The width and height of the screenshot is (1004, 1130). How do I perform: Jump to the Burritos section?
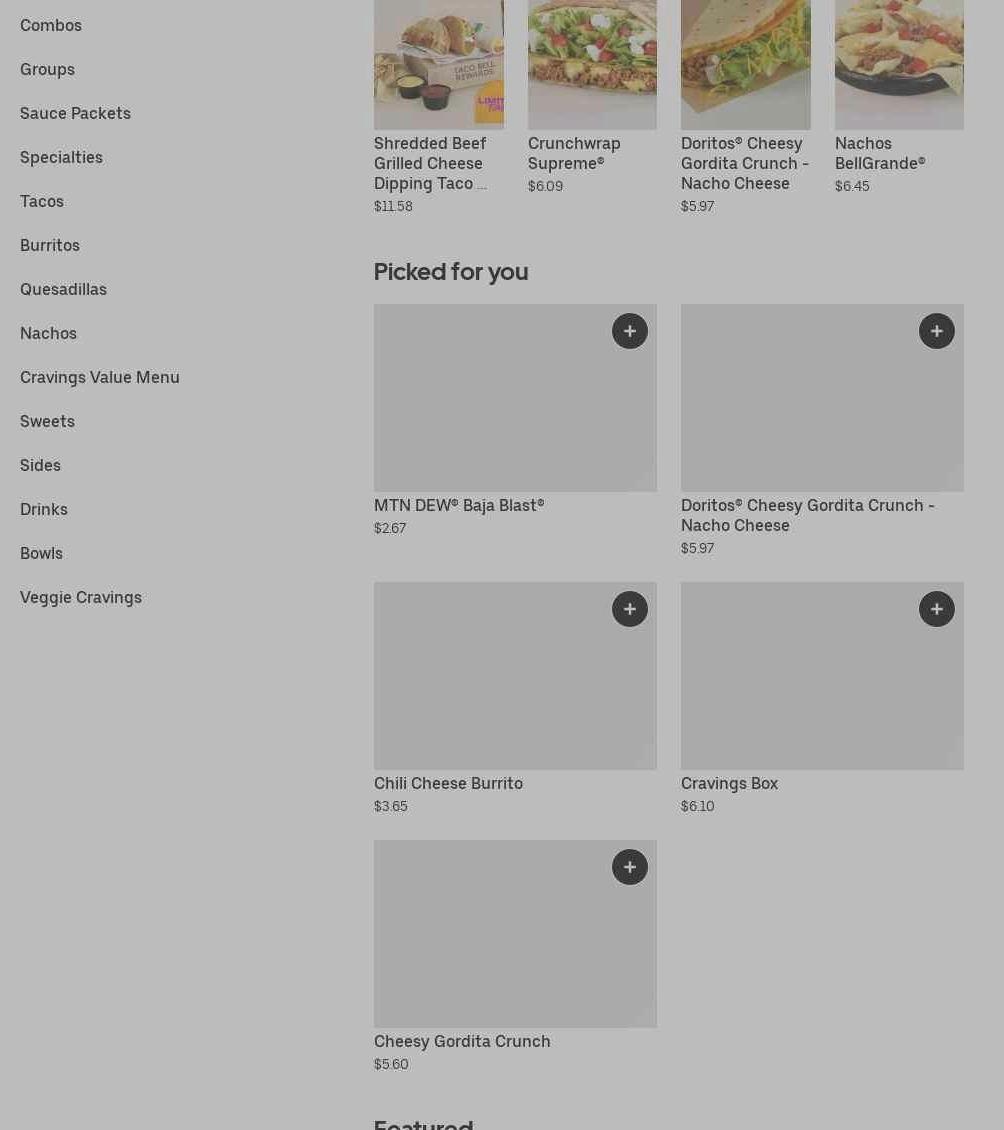[50, 245]
